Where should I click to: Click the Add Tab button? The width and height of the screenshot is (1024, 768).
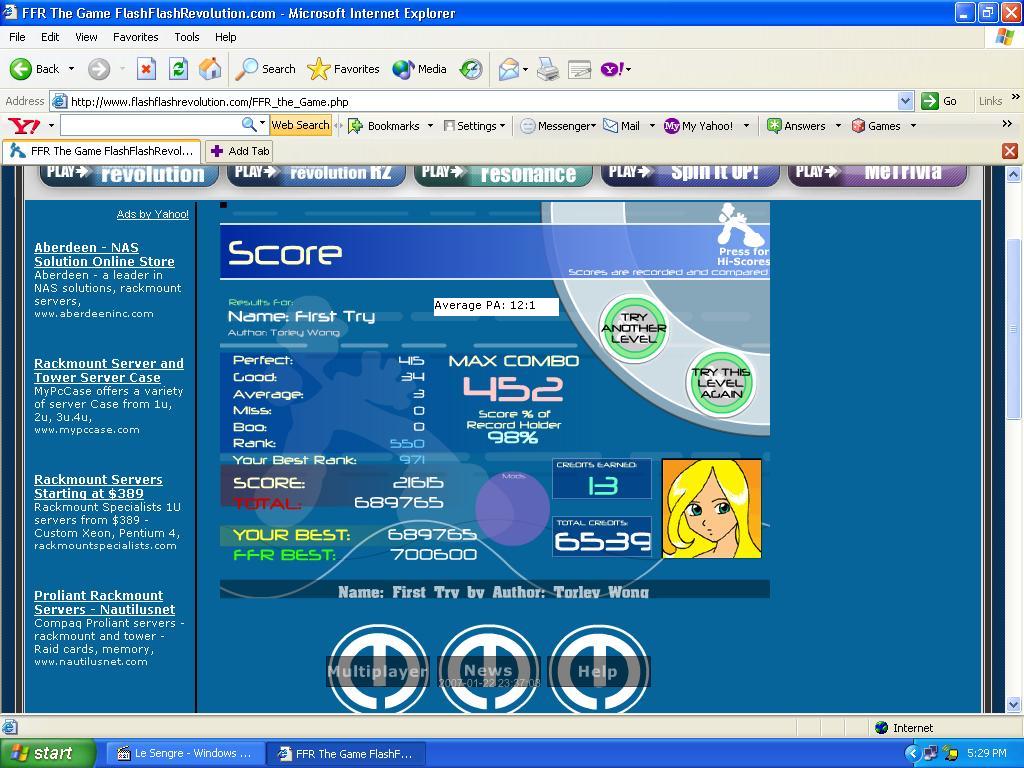239,151
